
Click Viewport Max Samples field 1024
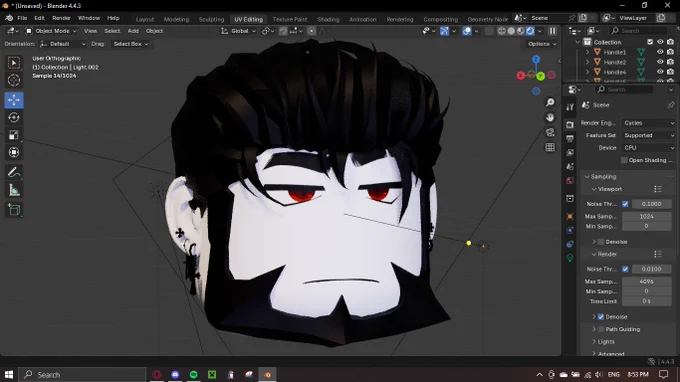pos(647,216)
